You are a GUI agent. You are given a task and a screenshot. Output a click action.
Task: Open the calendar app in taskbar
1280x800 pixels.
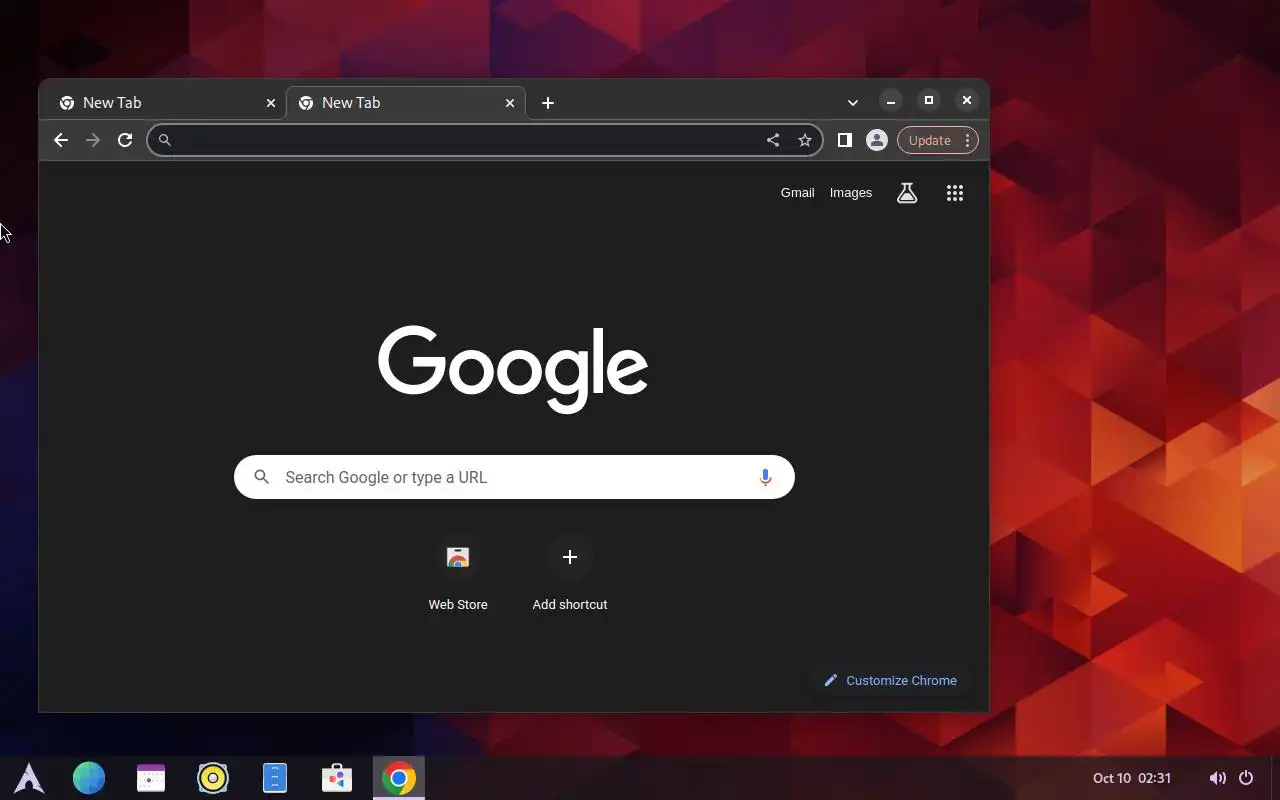point(151,778)
